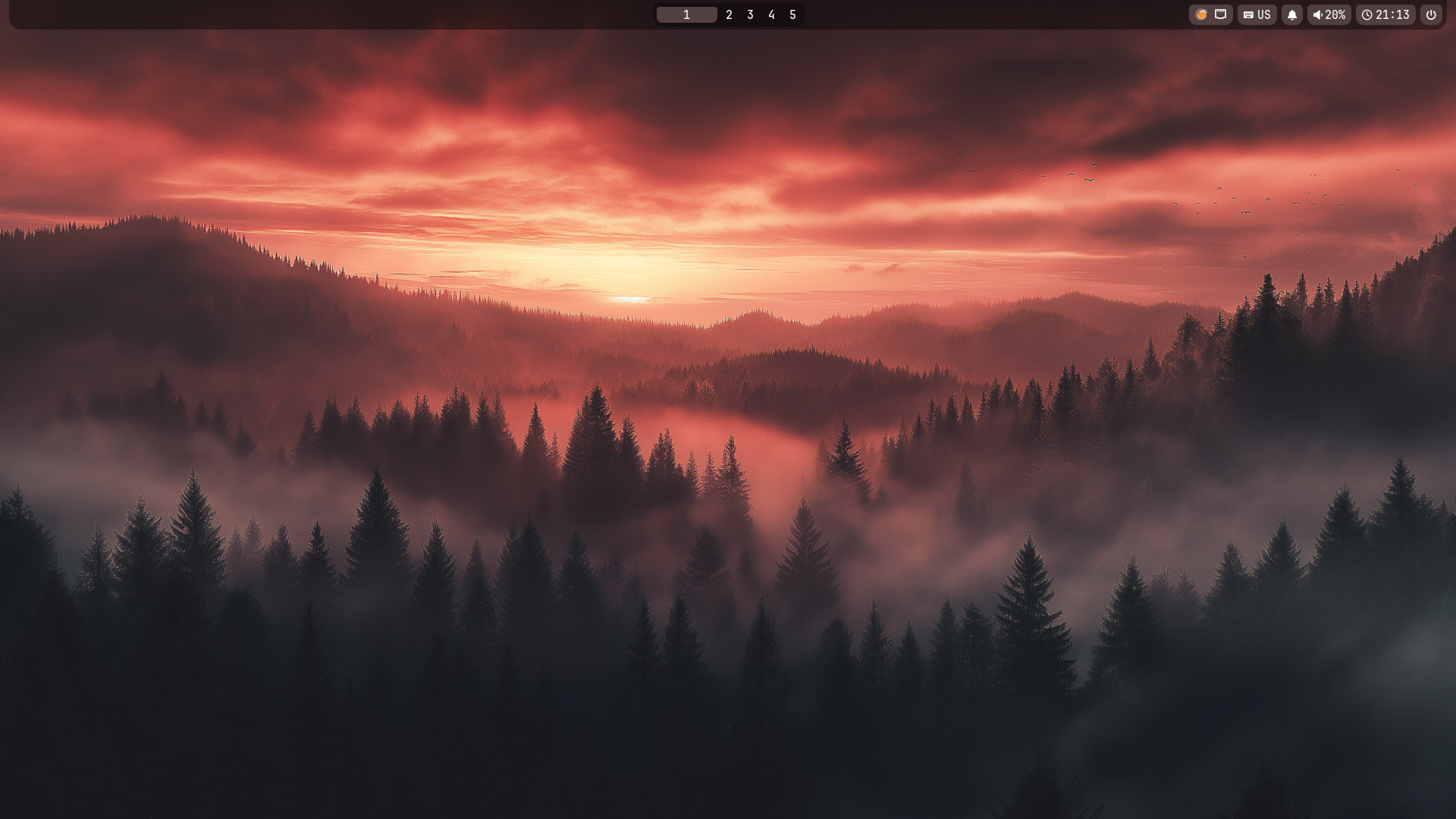Switch to workspace 4
The height and width of the screenshot is (819, 1456).
point(771,14)
